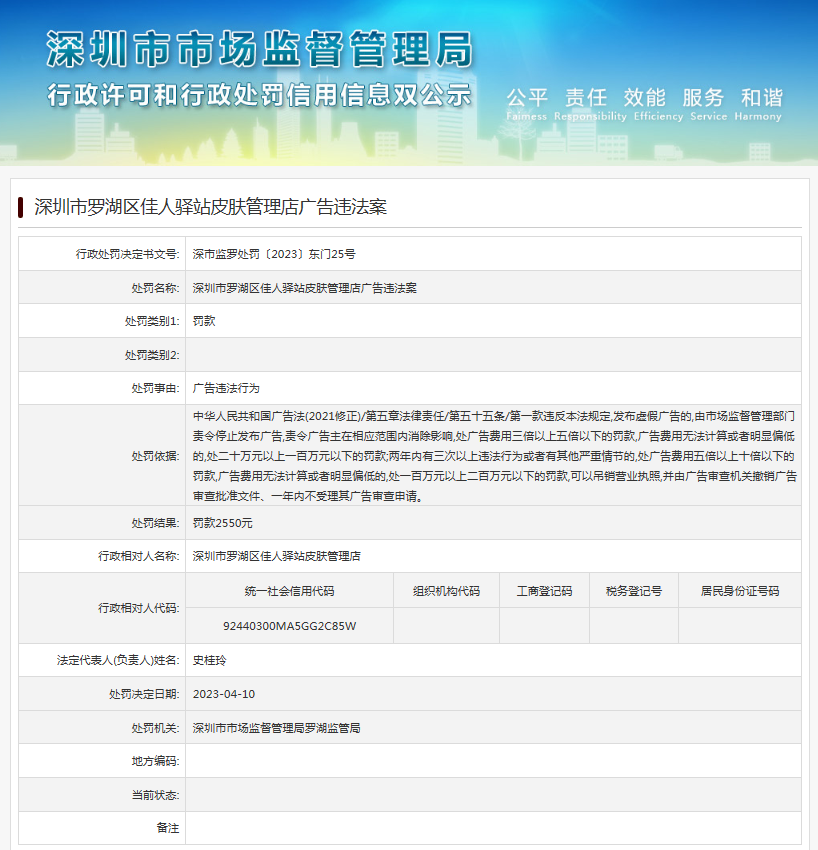Click the slogan word 和谐 Harmony
The image size is (818, 850).
point(758,104)
